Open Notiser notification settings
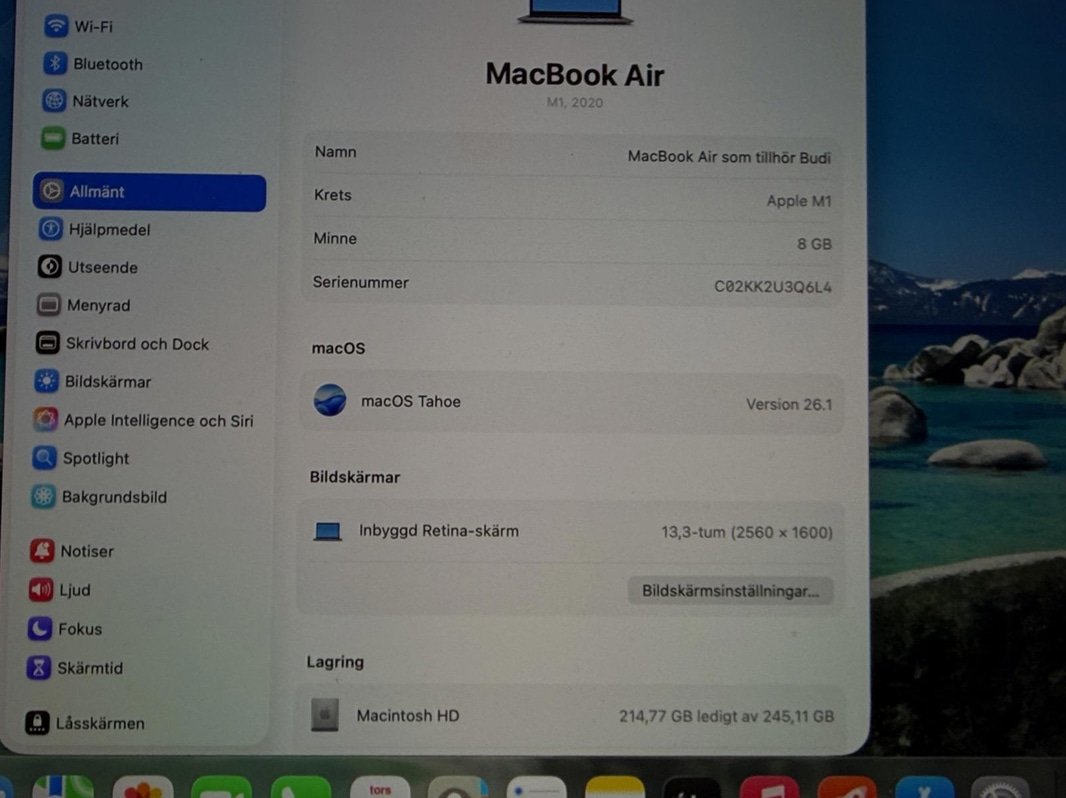Image resolution: width=1066 pixels, height=798 pixels. [x=71, y=551]
